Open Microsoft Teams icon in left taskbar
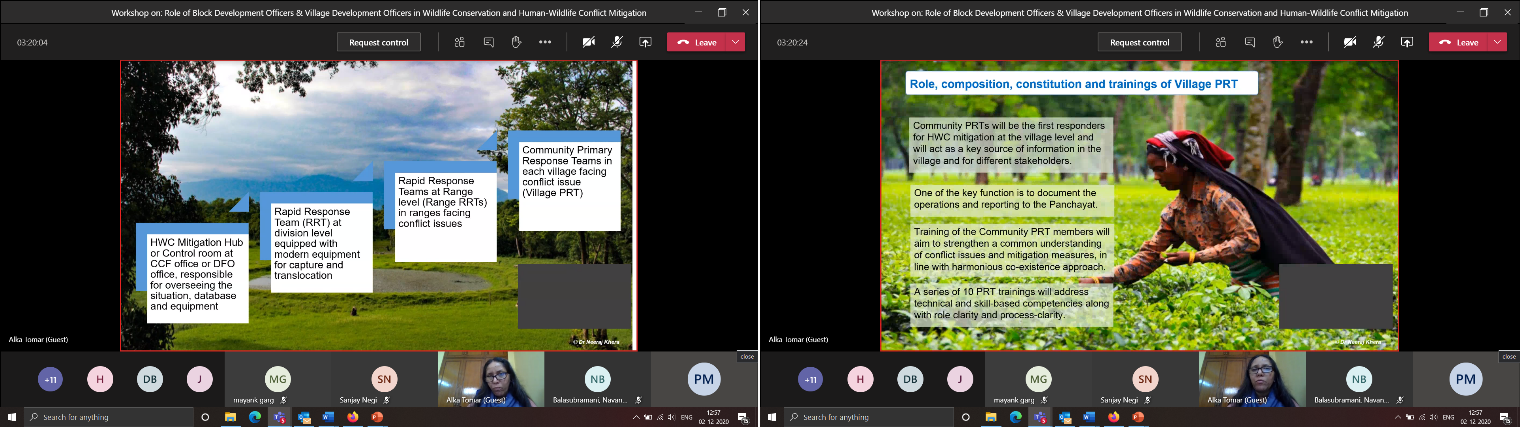This screenshot has height=427, width=1520. tap(279, 417)
